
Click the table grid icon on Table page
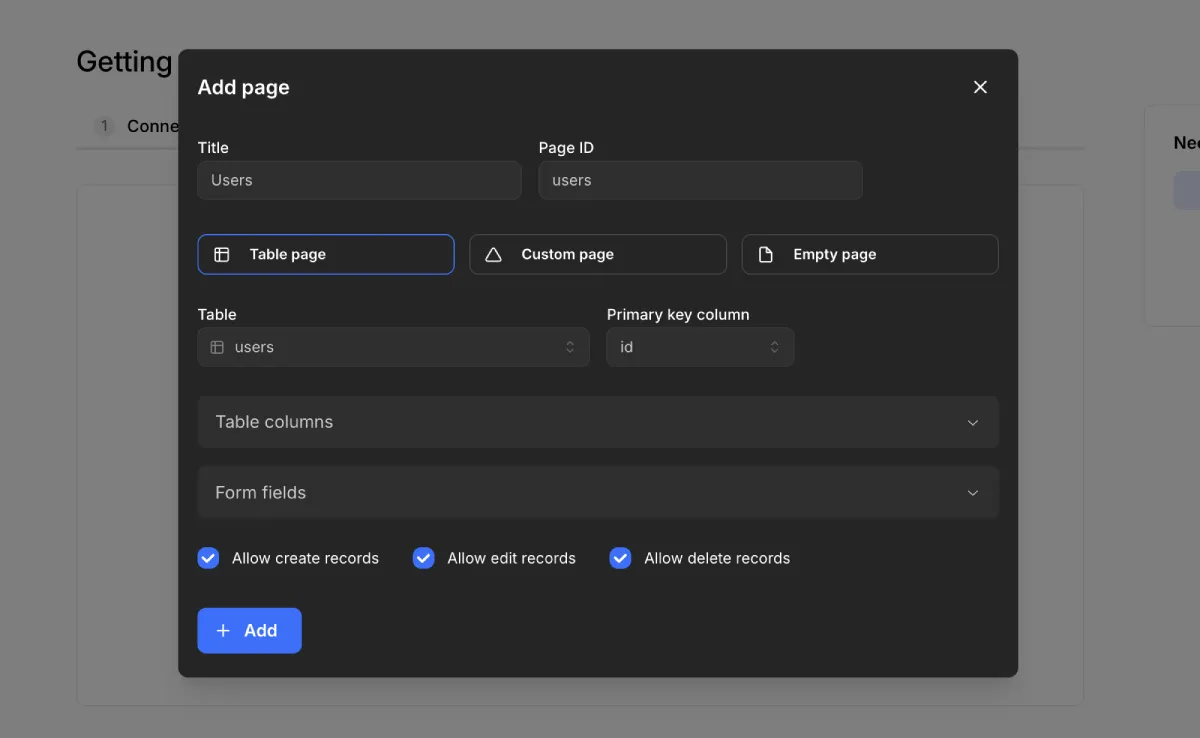click(222, 255)
